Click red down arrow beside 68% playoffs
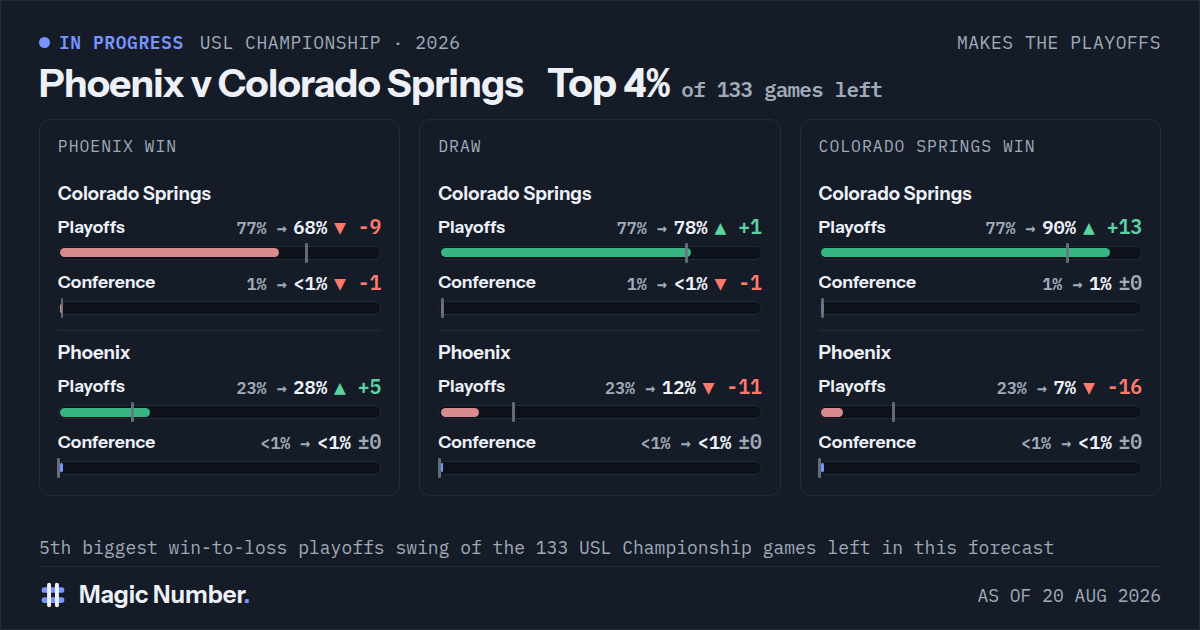 point(340,228)
